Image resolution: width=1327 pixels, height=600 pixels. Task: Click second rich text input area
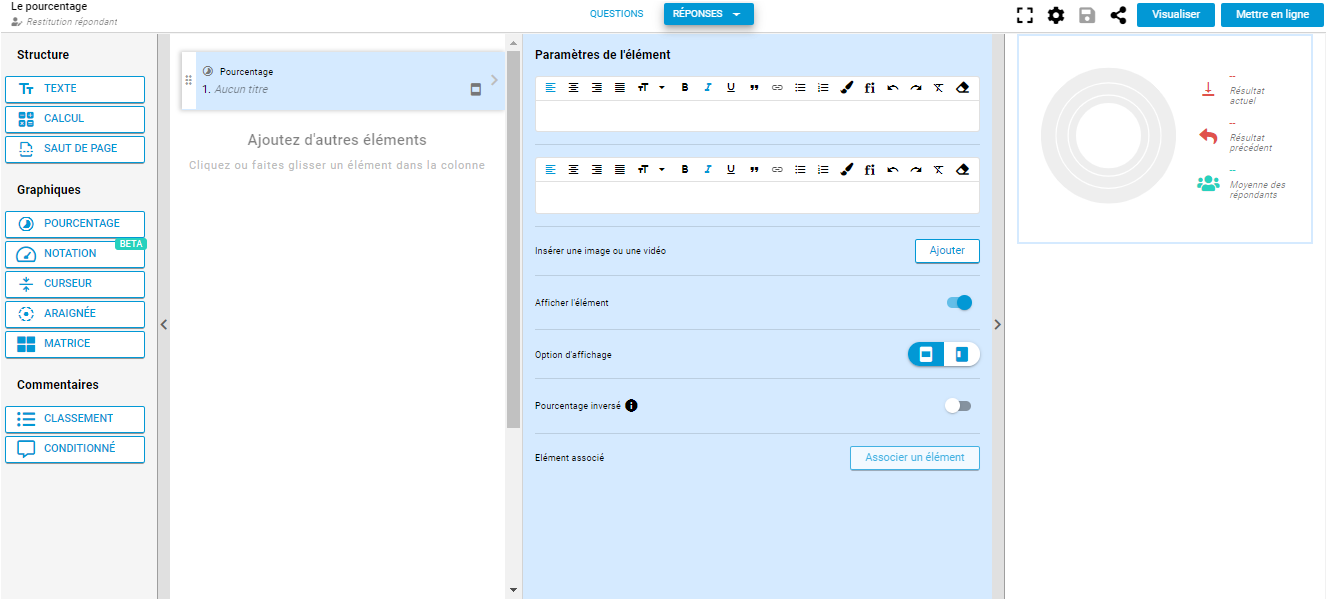click(757, 197)
